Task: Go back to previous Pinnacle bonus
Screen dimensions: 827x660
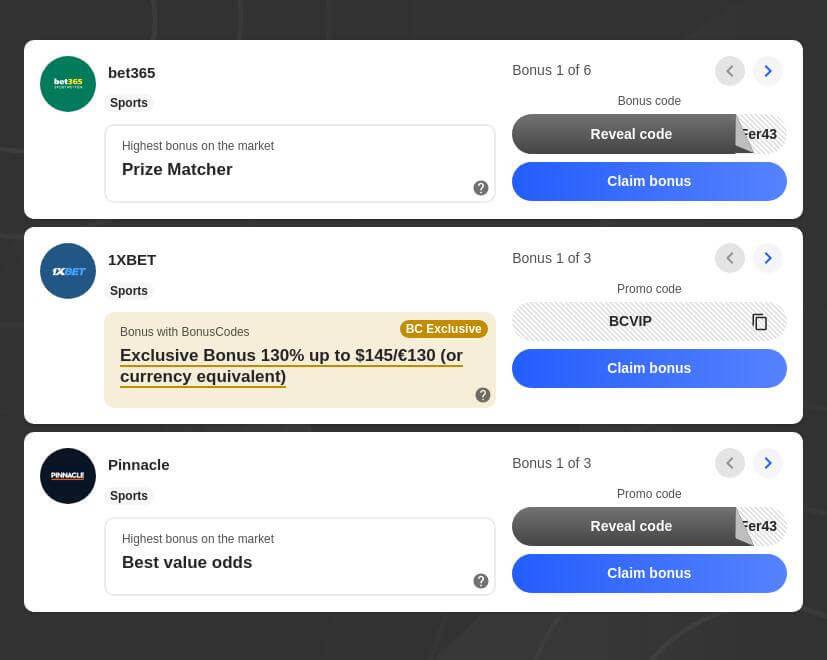Action: pos(730,463)
